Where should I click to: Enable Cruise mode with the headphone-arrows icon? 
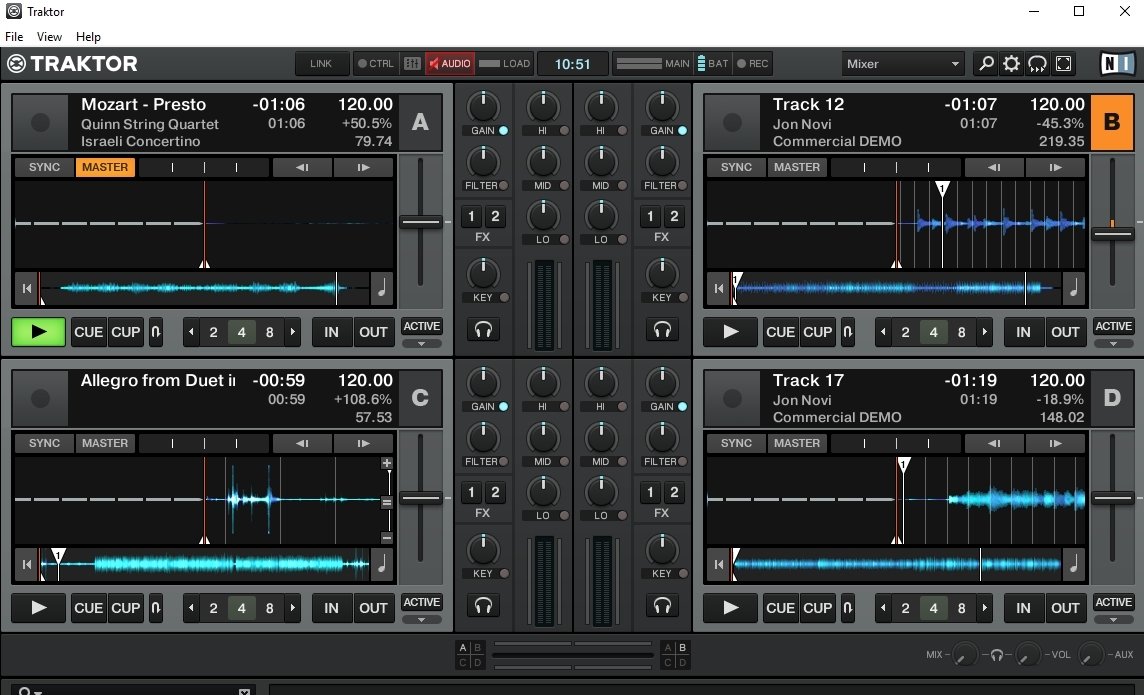tap(1036, 63)
